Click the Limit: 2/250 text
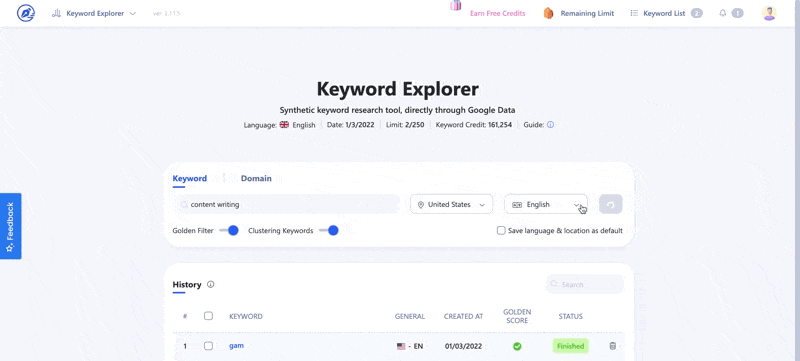This screenshot has width=800, height=361. pos(406,124)
